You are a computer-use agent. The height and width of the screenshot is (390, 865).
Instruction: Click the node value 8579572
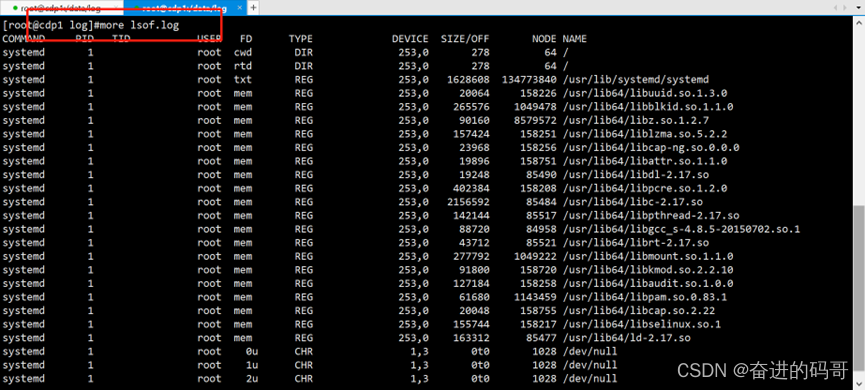pos(535,120)
